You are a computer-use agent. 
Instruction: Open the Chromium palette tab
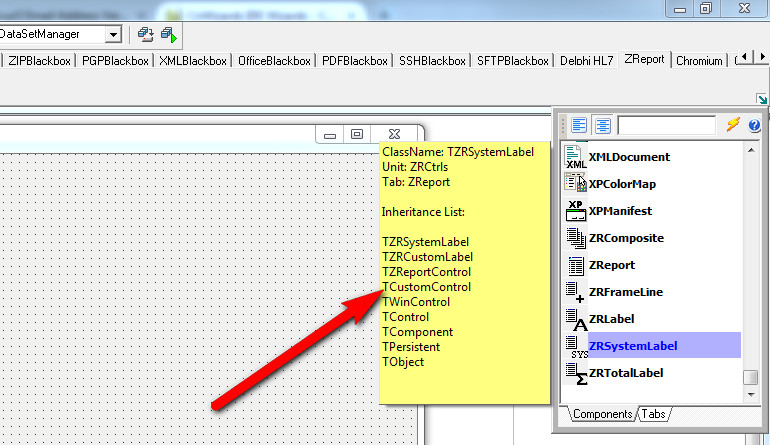tap(699, 60)
